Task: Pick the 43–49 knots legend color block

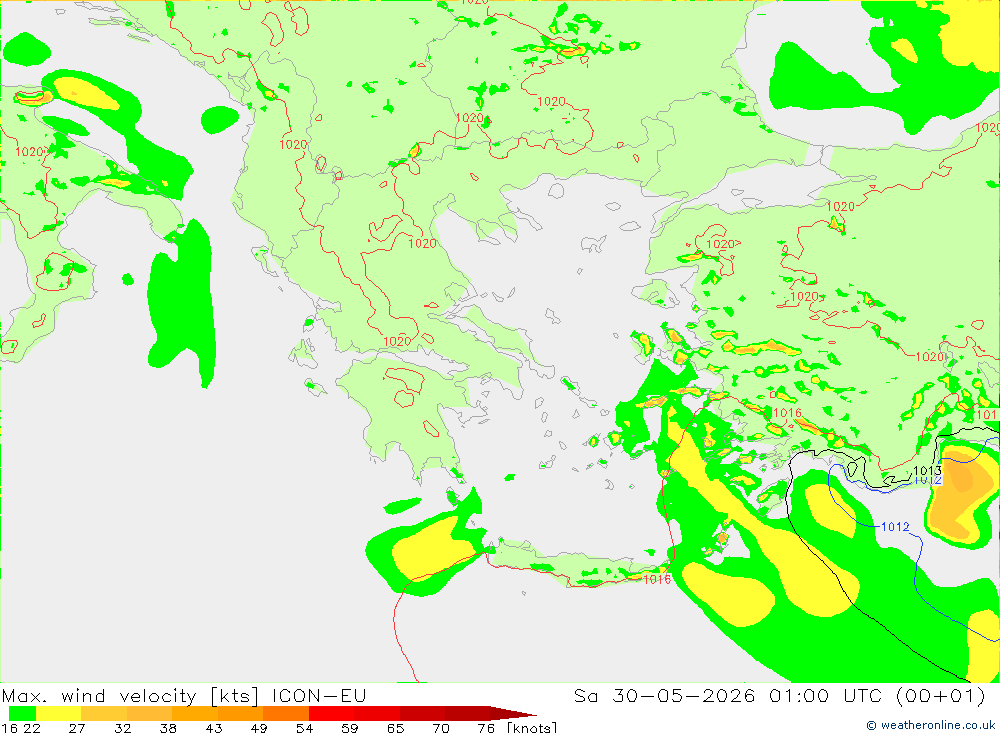Action: click(240, 713)
